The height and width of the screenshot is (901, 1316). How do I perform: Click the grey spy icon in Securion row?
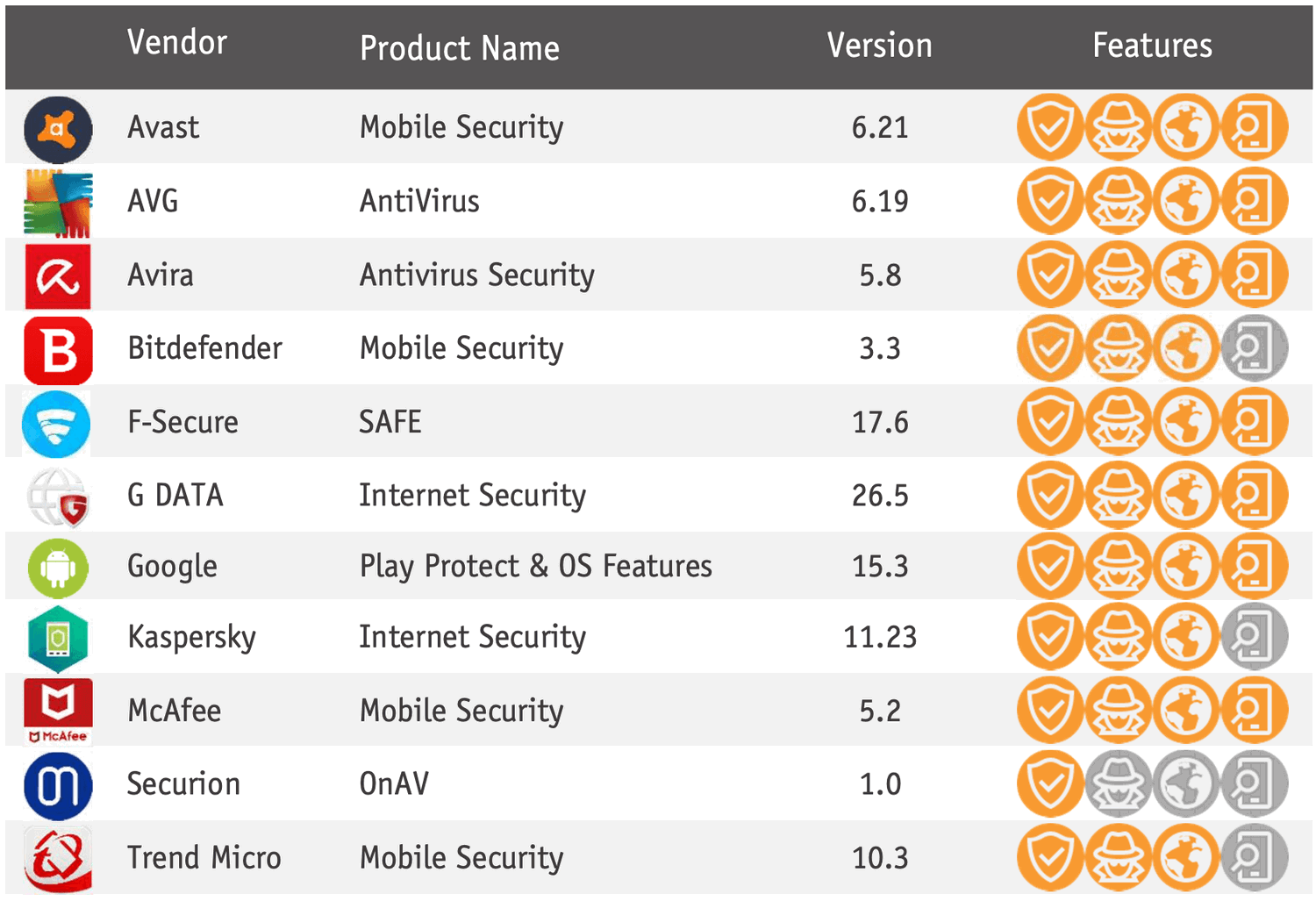pyautogui.click(x=1118, y=783)
